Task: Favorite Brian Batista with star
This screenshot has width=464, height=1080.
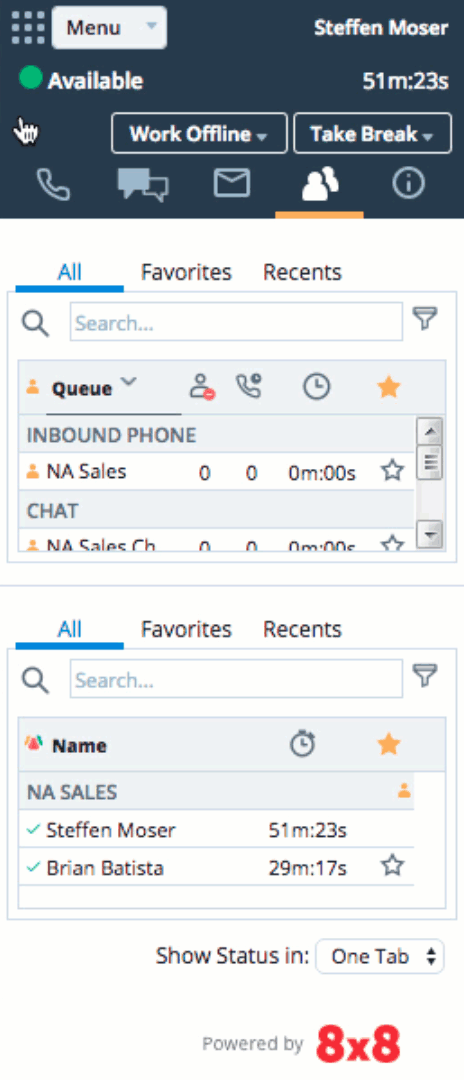Action: click(x=392, y=866)
